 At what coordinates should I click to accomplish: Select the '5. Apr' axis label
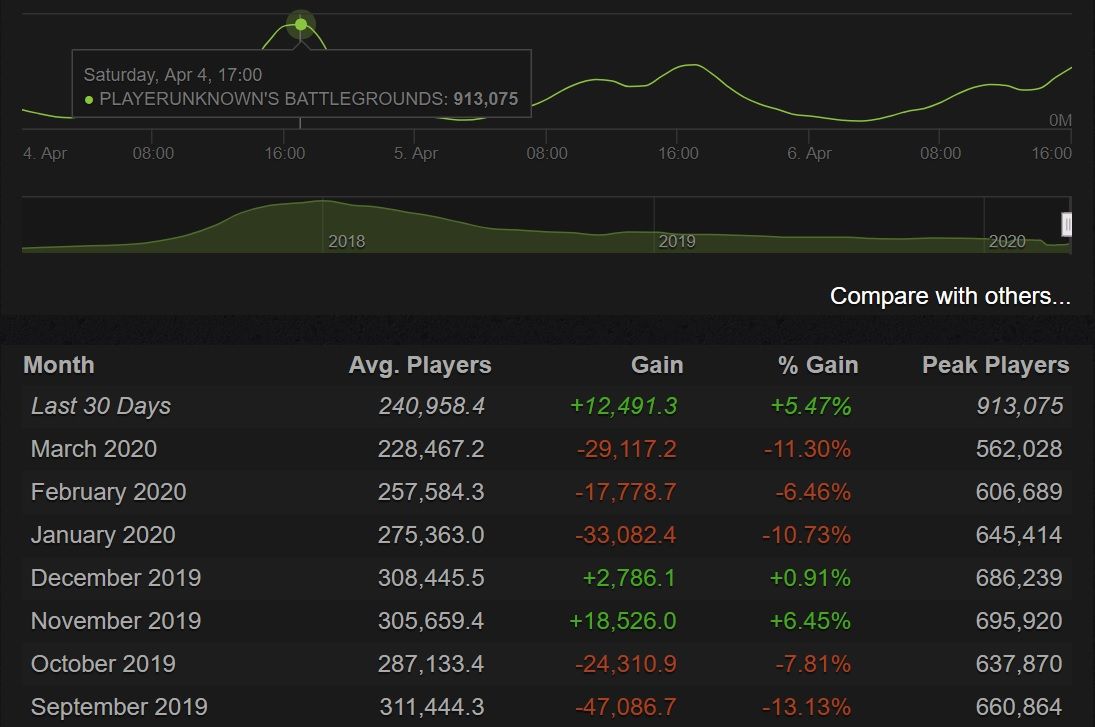[x=416, y=153]
